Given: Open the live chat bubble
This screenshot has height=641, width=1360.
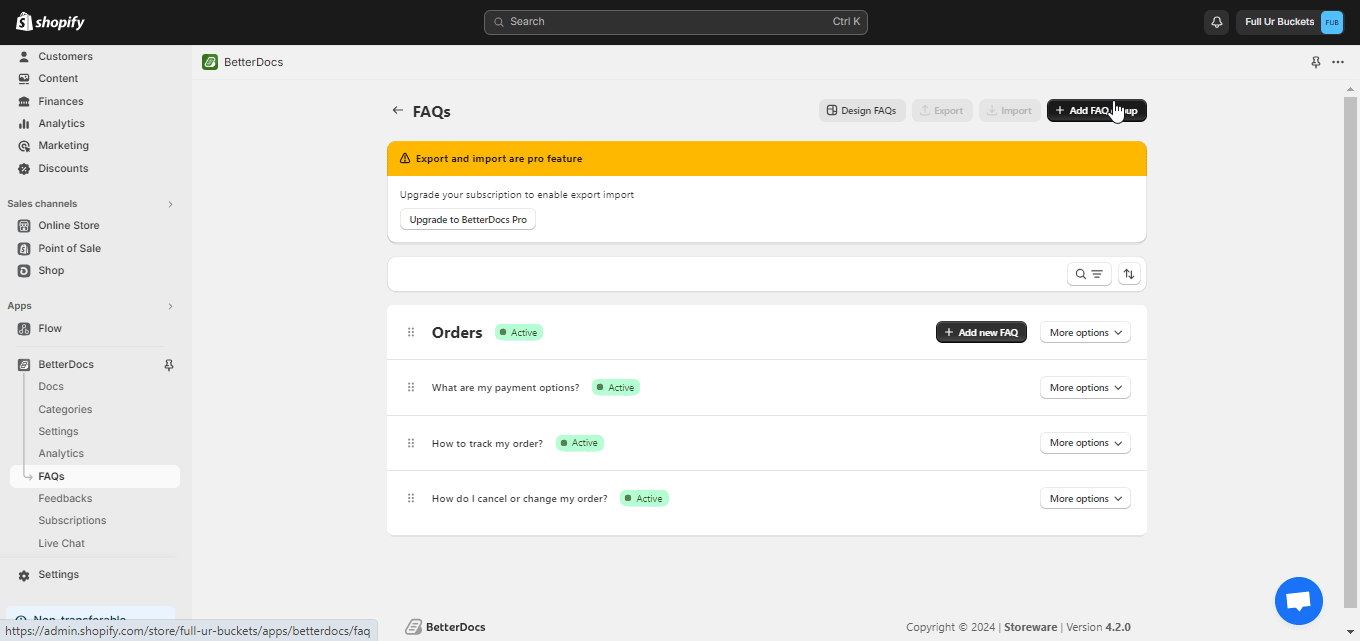Looking at the screenshot, I should click(x=1298, y=600).
